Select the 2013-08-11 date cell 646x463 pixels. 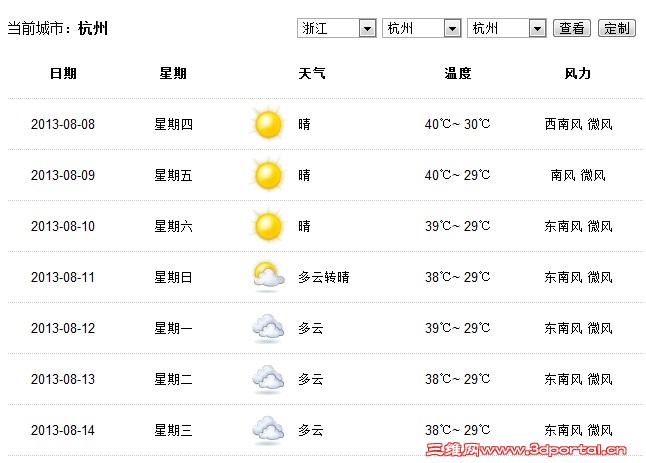coord(63,277)
